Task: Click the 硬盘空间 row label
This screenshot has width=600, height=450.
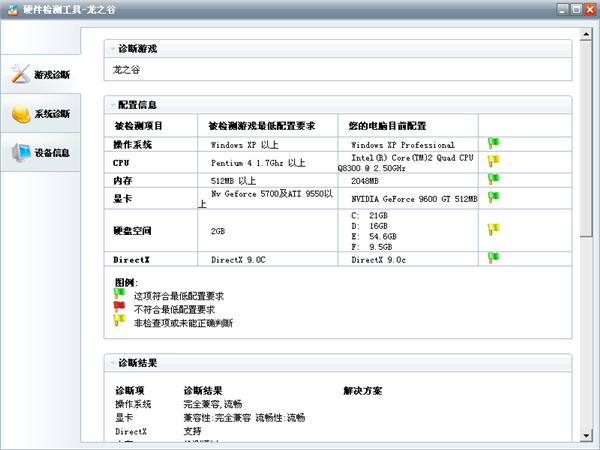Action: 132,231
